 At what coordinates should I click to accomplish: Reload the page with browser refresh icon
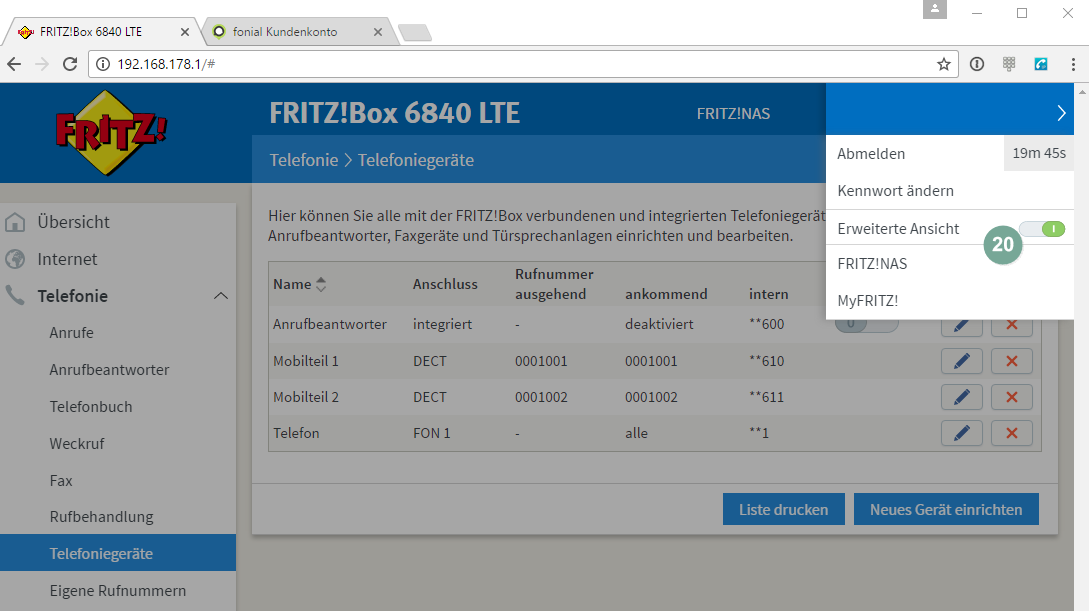[x=70, y=64]
